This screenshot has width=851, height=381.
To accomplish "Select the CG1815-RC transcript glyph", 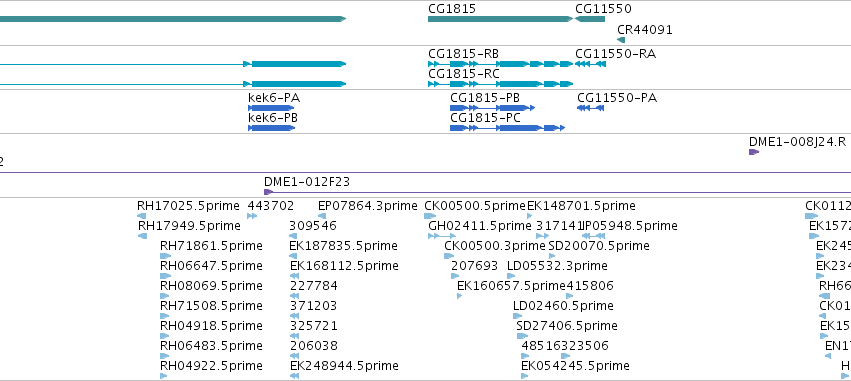I will 500,84.
